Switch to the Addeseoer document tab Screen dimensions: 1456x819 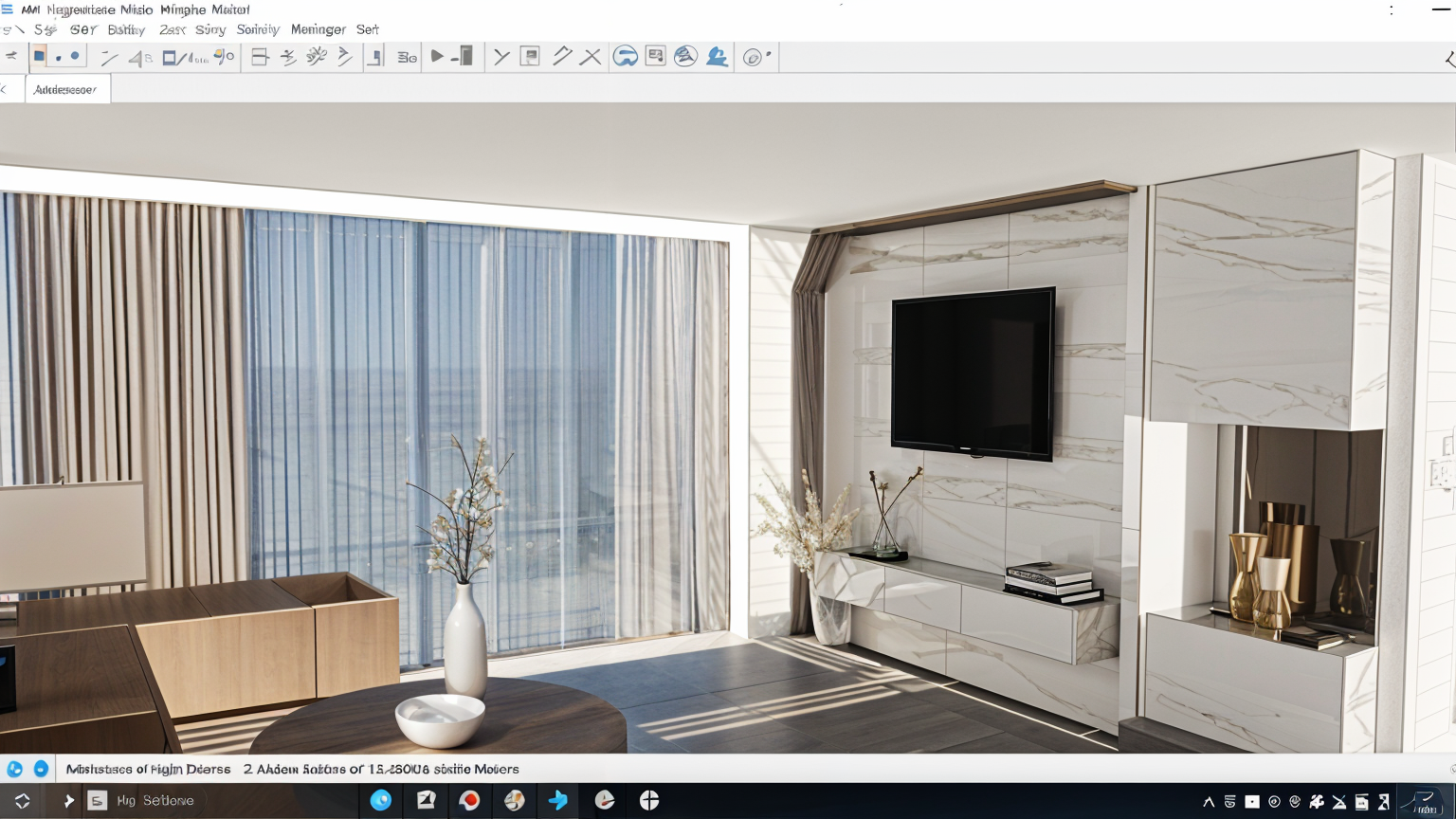pos(65,89)
